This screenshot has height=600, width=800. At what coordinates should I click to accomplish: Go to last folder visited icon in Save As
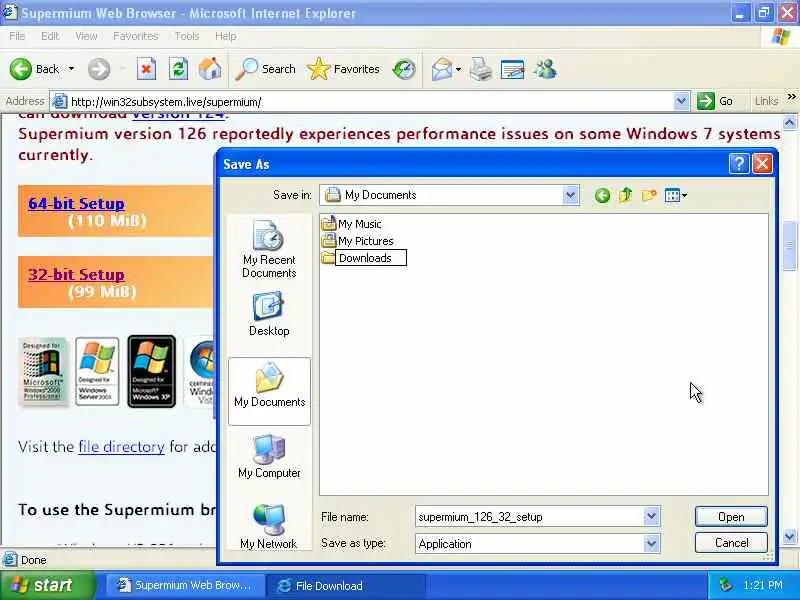pos(602,195)
